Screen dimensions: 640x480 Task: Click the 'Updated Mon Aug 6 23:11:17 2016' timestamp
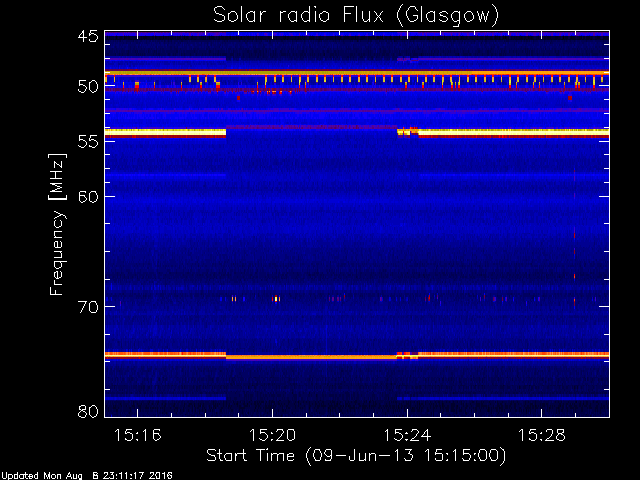pyautogui.click(x=87, y=476)
